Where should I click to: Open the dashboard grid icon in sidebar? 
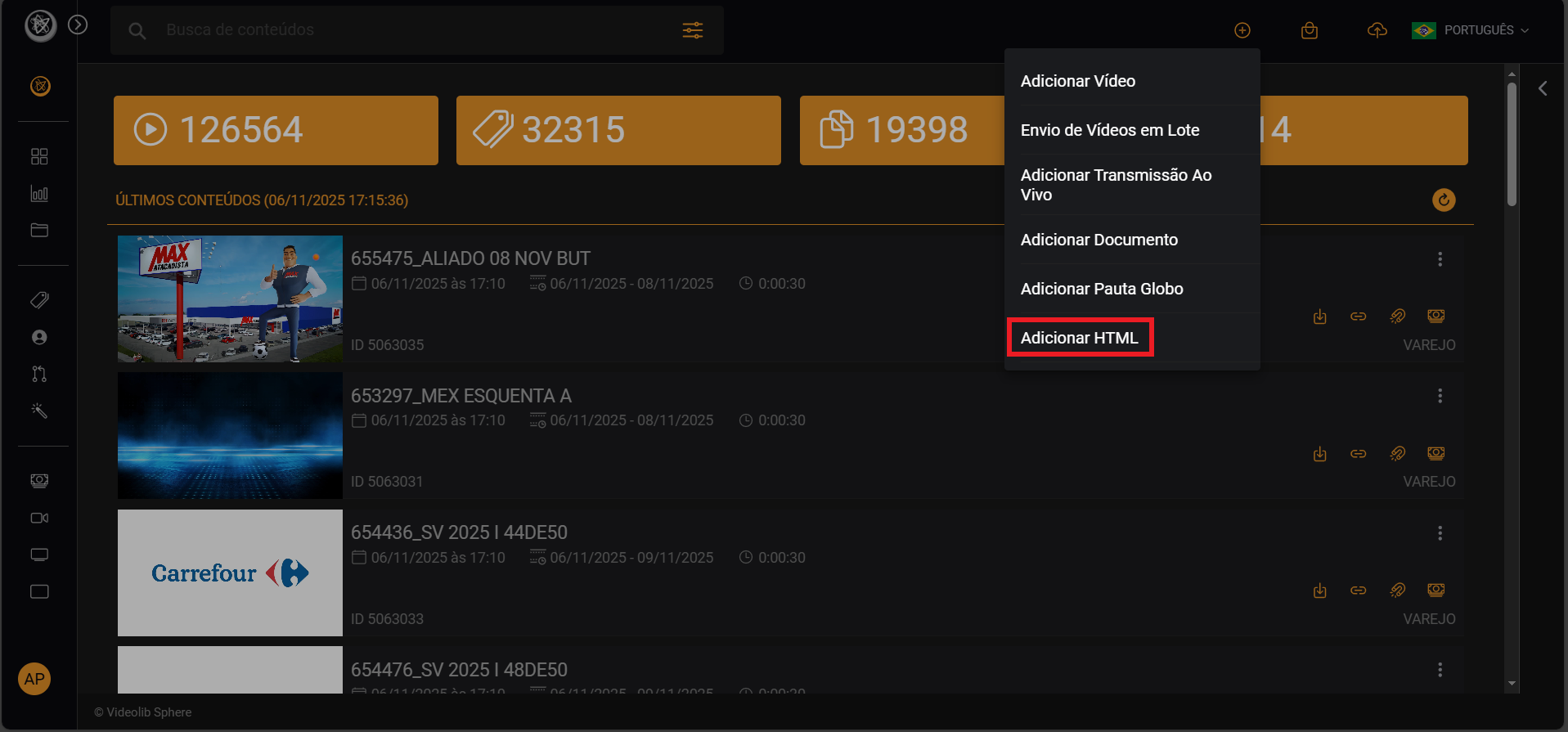tap(39, 156)
